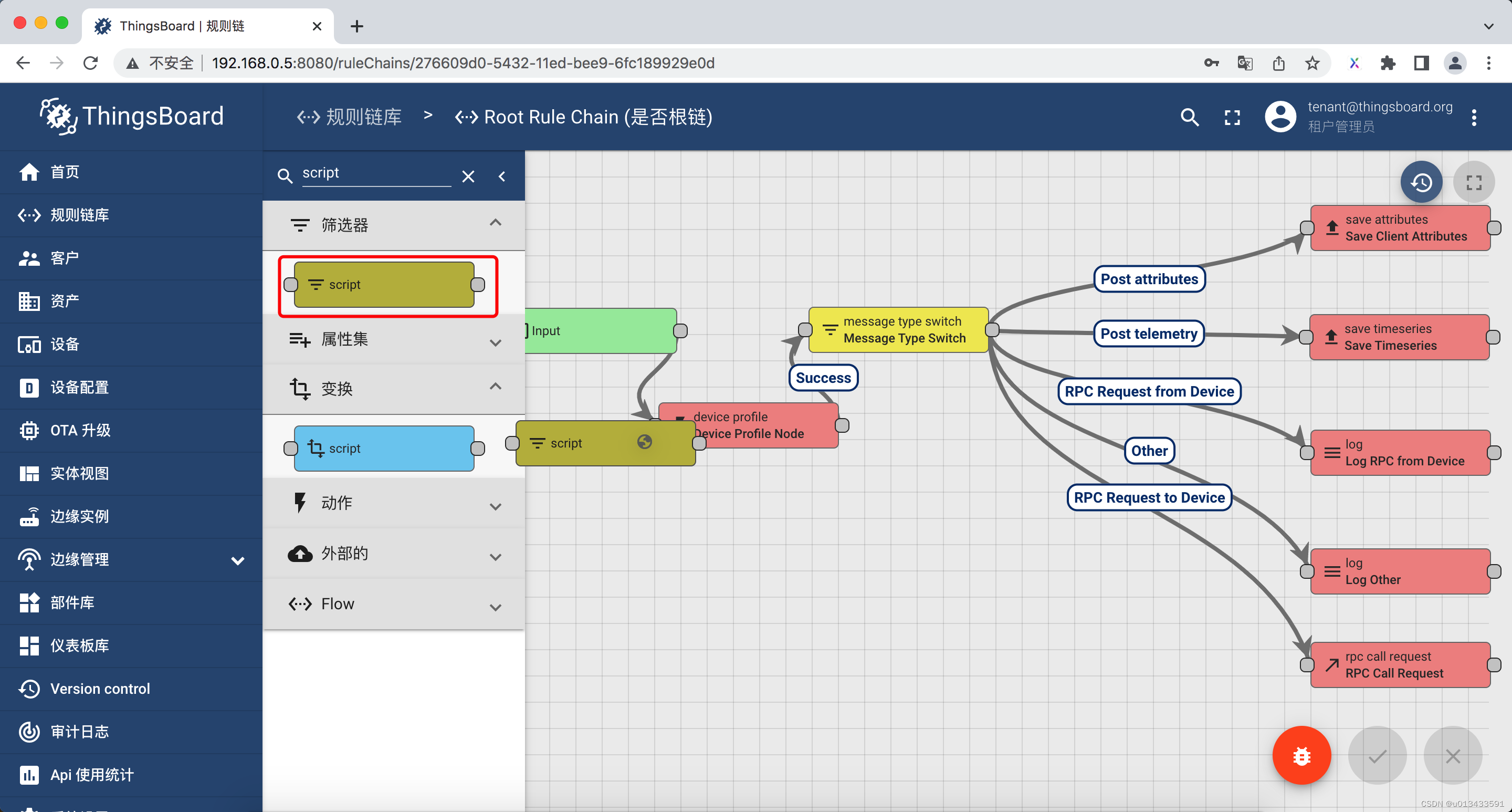The width and height of the screenshot is (1512, 812).
Task: Reload the browser page
Action: [90, 63]
